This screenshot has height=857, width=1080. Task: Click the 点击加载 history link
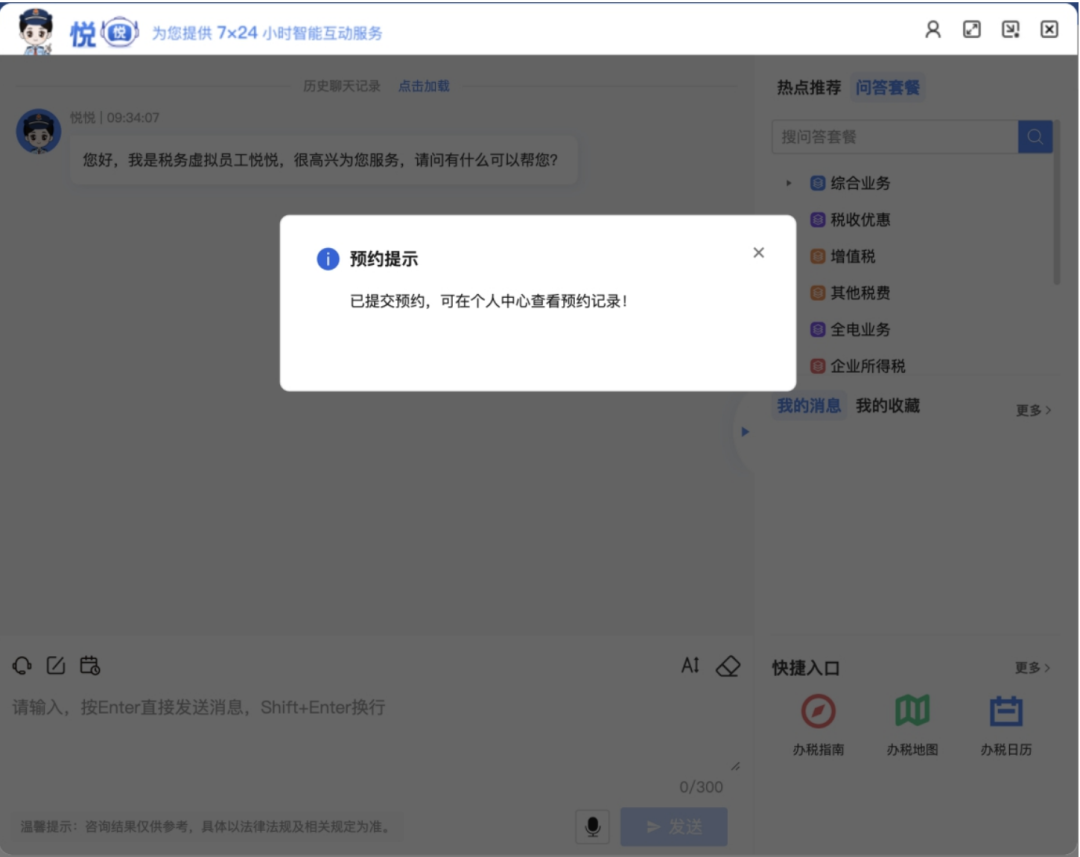point(424,86)
